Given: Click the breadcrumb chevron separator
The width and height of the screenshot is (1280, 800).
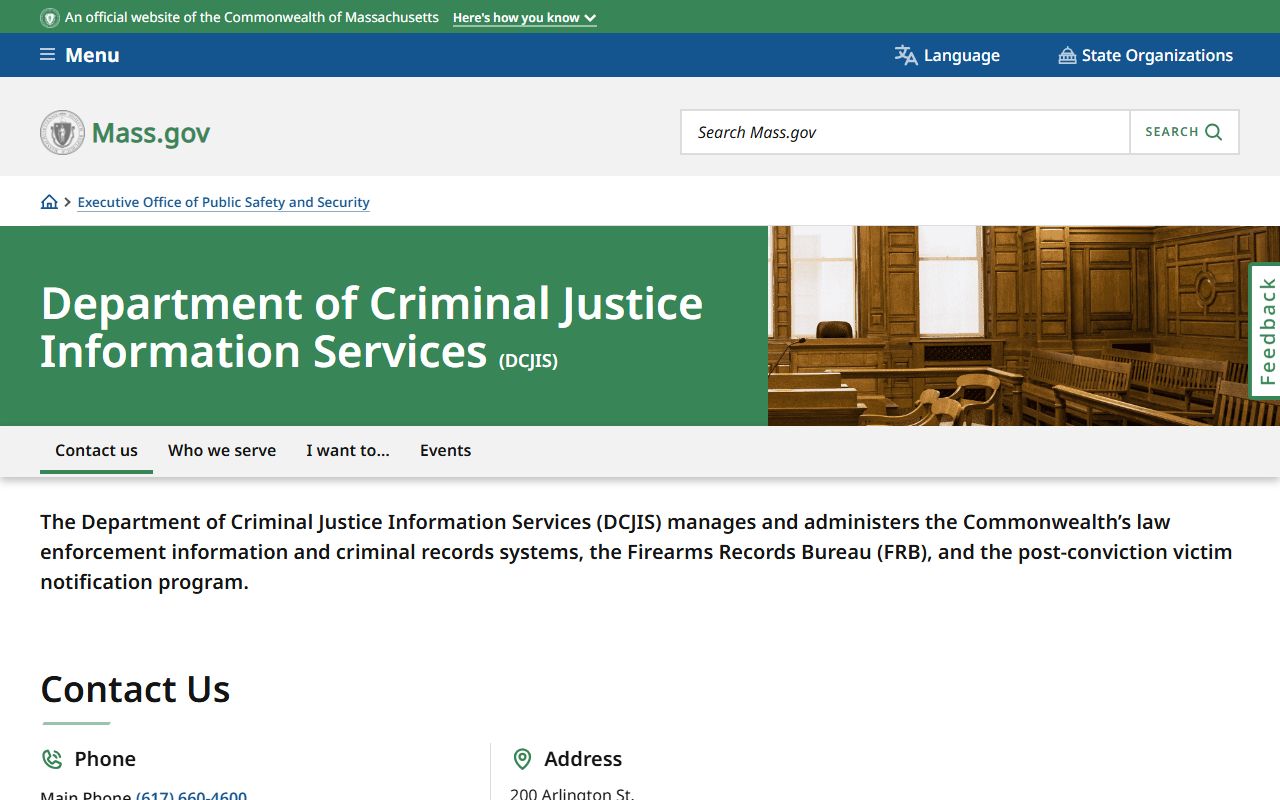Looking at the screenshot, I should 67,202.
